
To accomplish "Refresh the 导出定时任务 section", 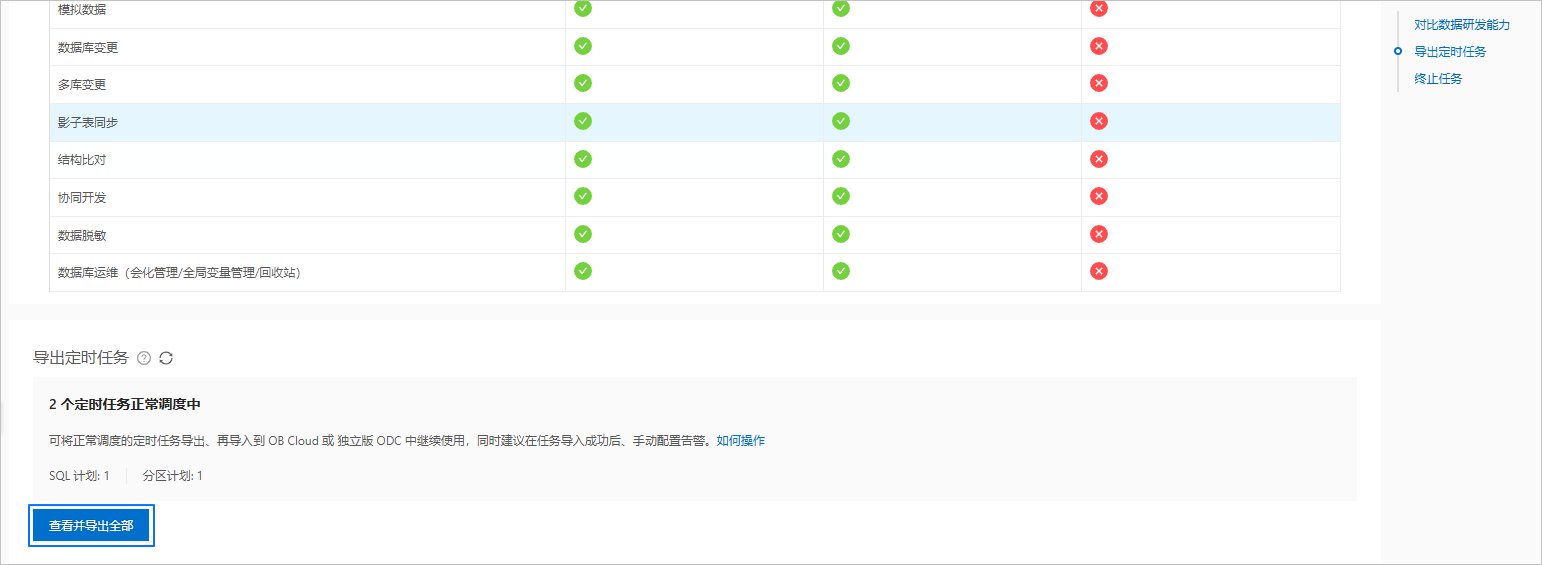I will [x=166, y=358].
